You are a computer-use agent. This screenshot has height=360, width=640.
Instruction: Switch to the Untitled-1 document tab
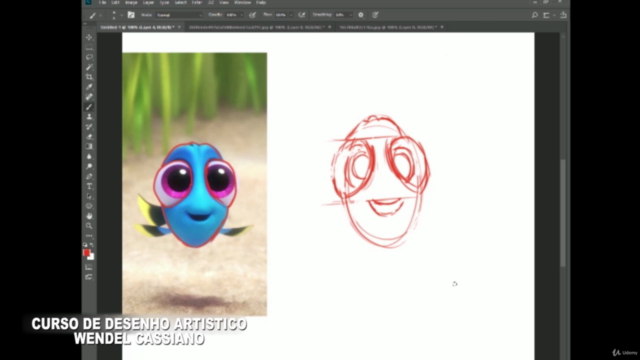tap(137, 27)
